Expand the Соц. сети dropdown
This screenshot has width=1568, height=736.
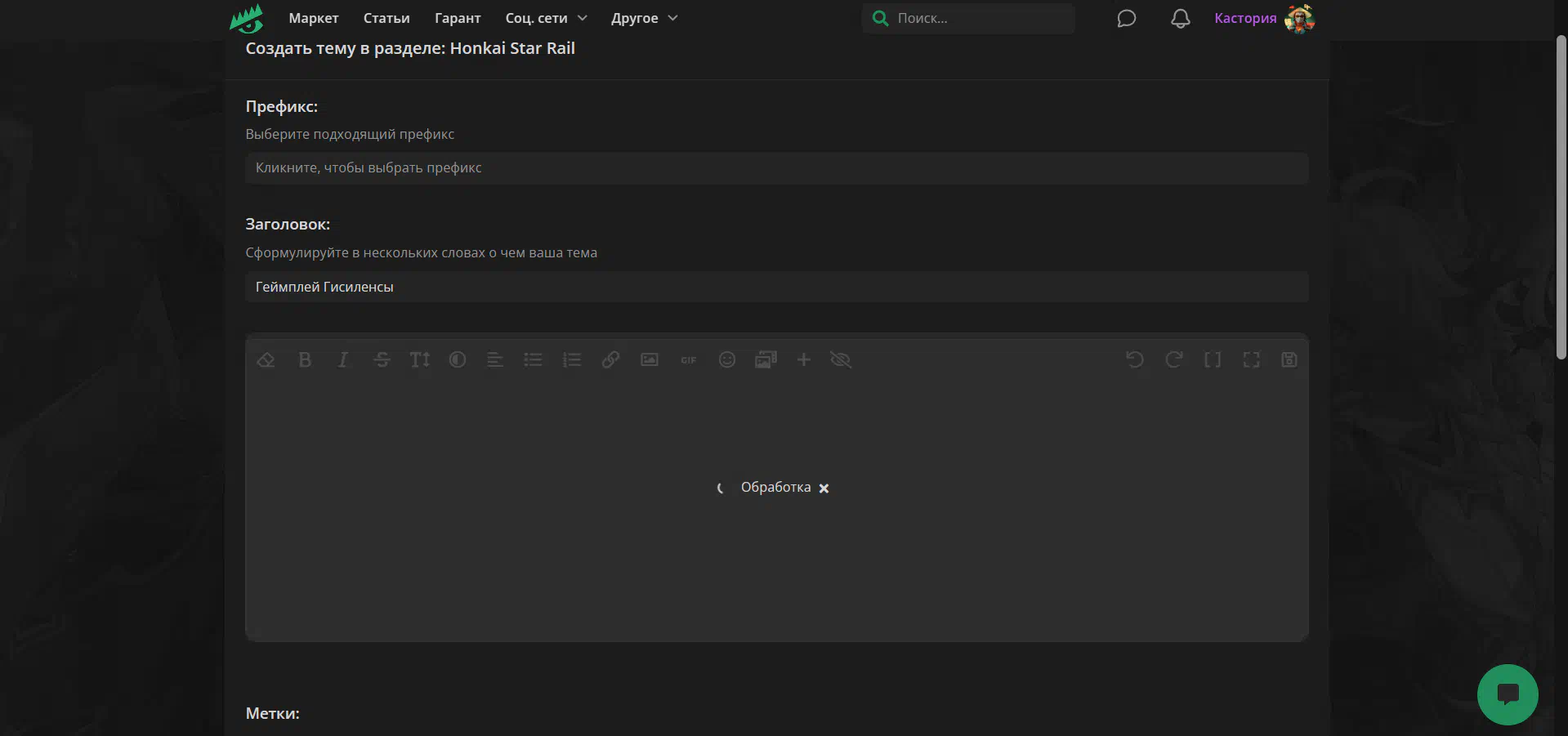(546, 18)
